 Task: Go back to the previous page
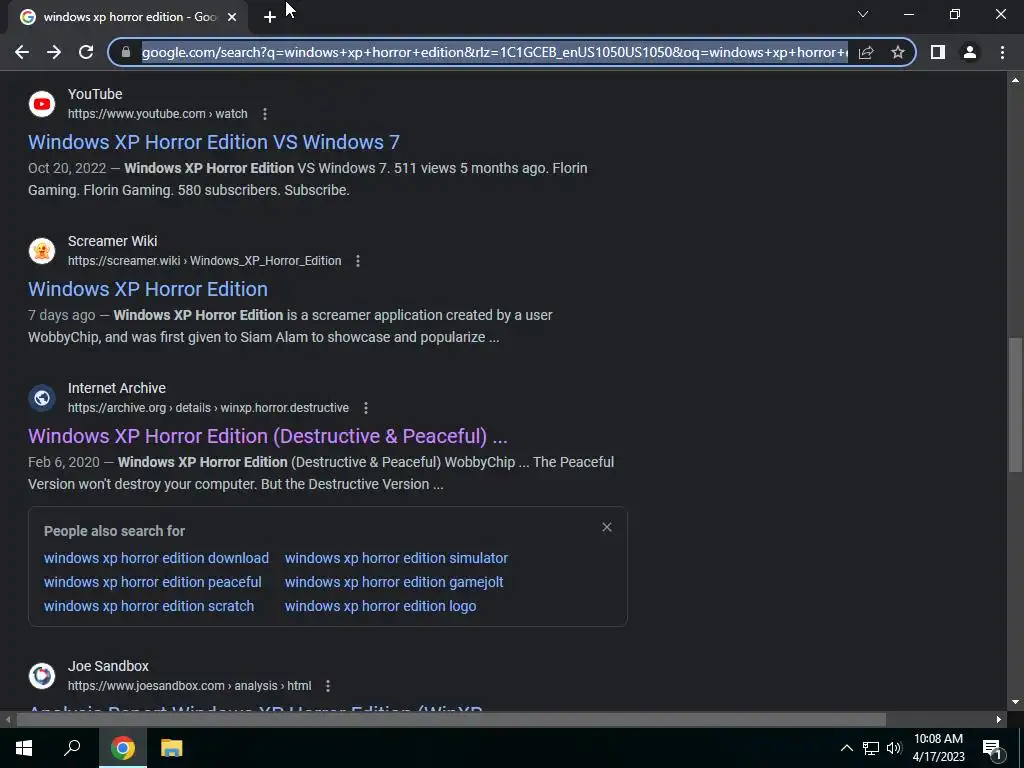tap(22, 52)
